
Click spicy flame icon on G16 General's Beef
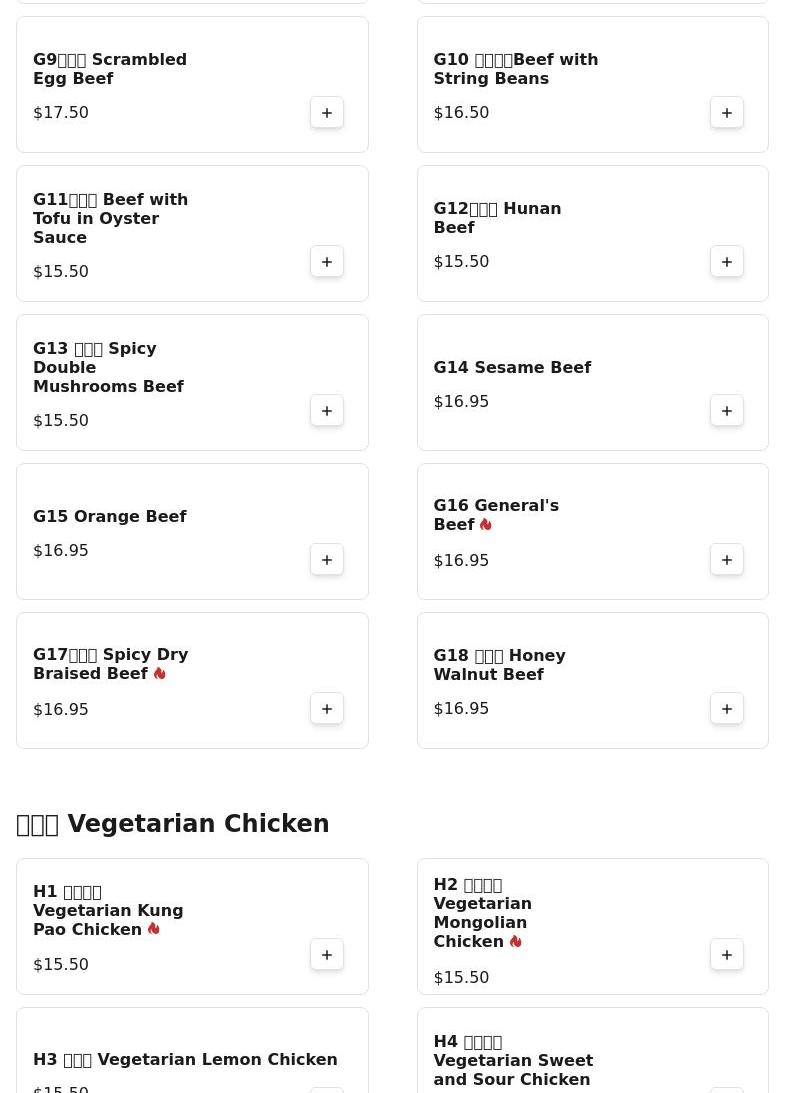pos(486,525)
